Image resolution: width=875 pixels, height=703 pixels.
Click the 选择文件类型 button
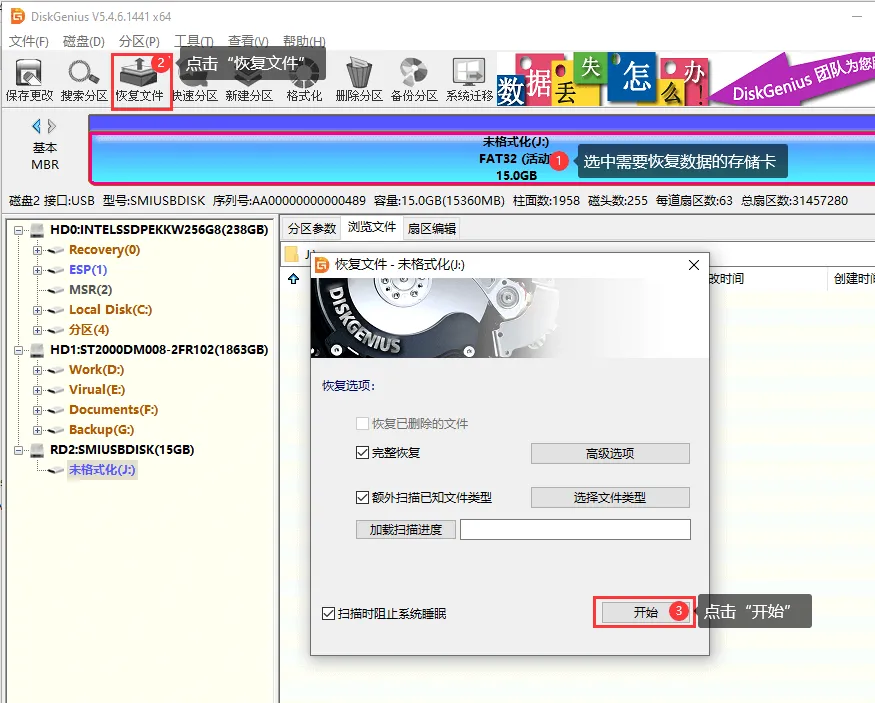tap(610, 497)
